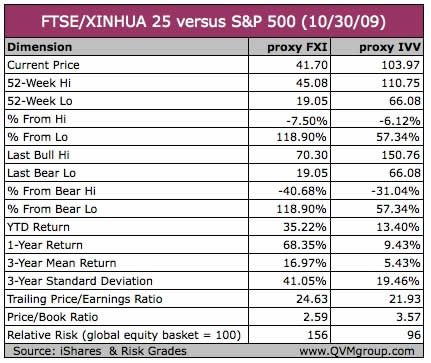
Task: Click the FXI % From Bear Hi value -40.68%
Action: (302, 191)
